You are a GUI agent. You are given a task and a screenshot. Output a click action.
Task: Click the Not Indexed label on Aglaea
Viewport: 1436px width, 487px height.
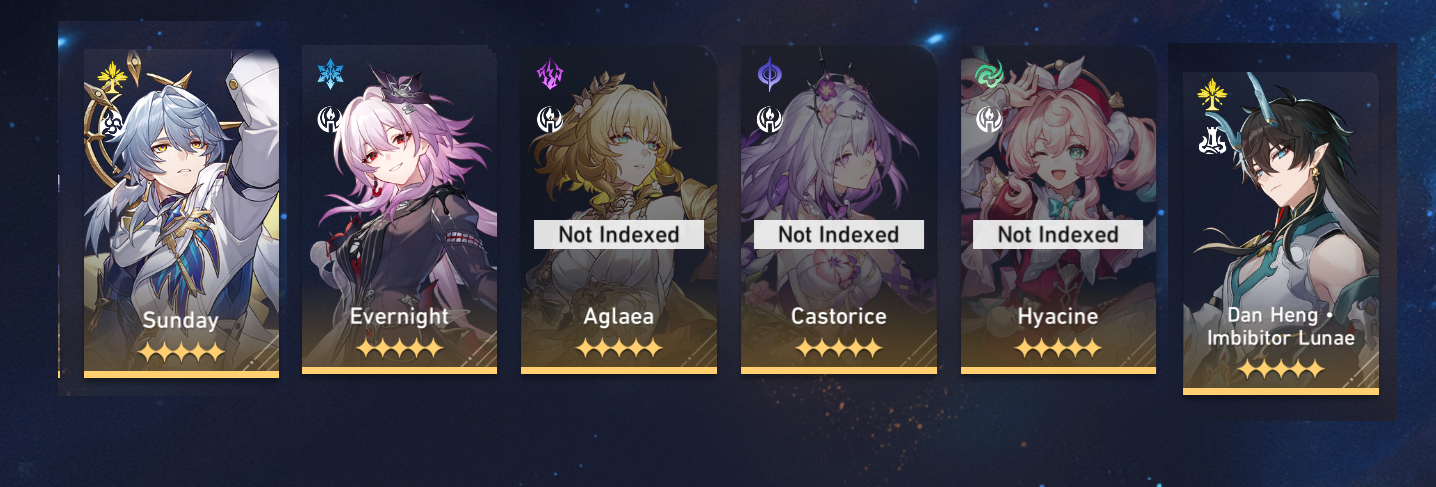(x=619, y=235)
